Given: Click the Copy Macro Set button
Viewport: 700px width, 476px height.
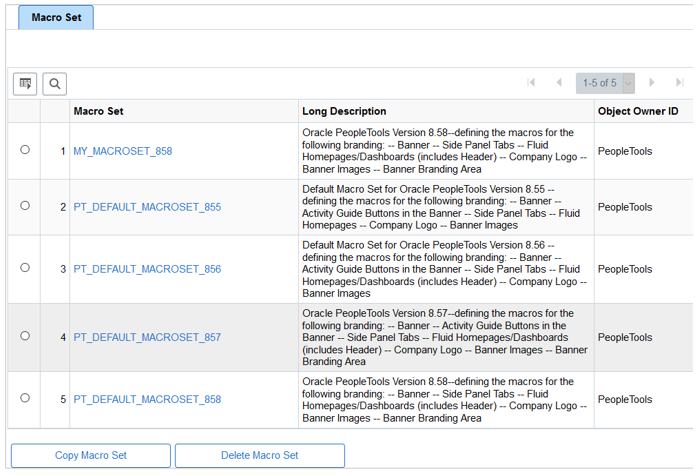Looking at the screenshot, I should point(90,456).
